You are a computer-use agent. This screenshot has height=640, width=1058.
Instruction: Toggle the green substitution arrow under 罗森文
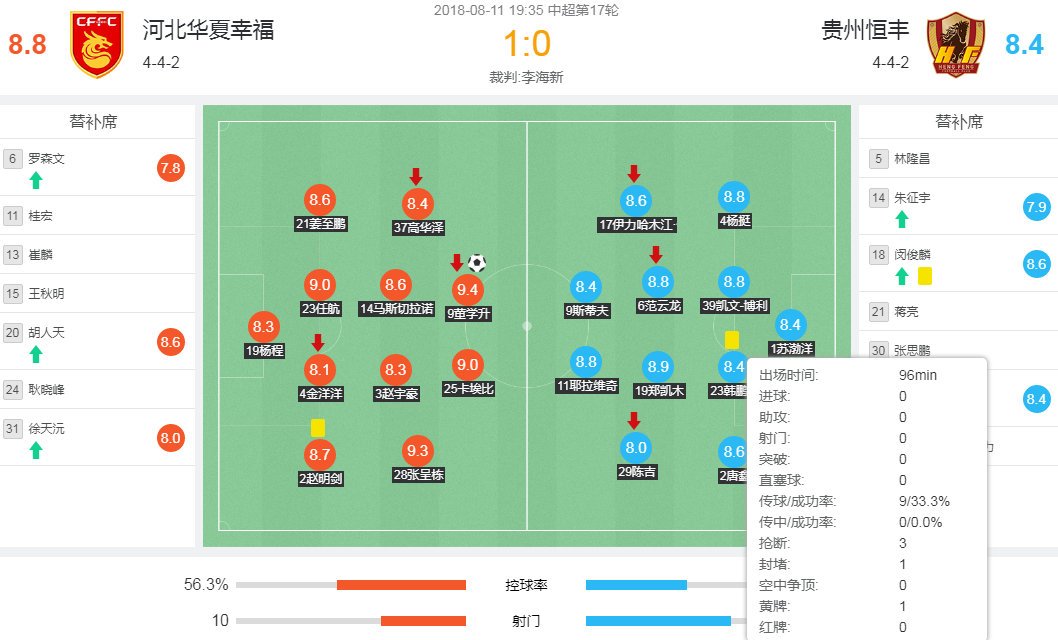[x=37, y=178]
